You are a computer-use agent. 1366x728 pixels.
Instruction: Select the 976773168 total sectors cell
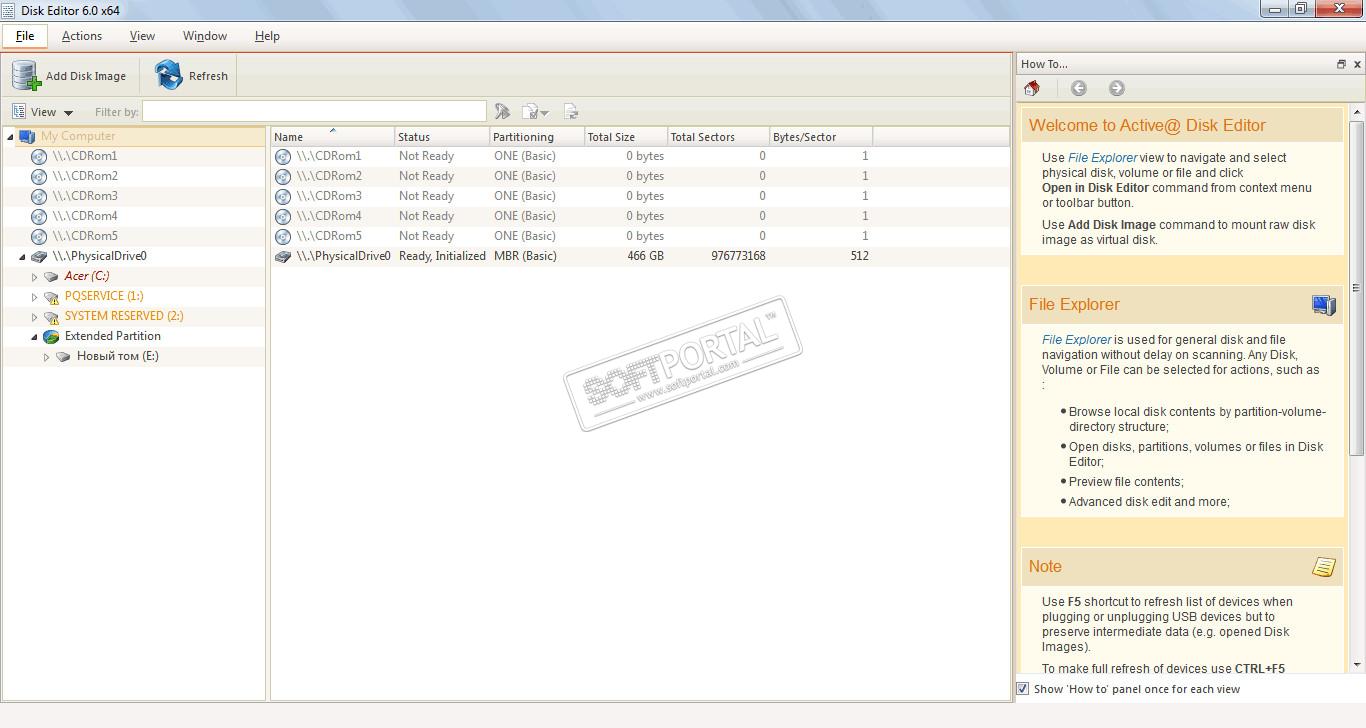[x=738, y=256]
